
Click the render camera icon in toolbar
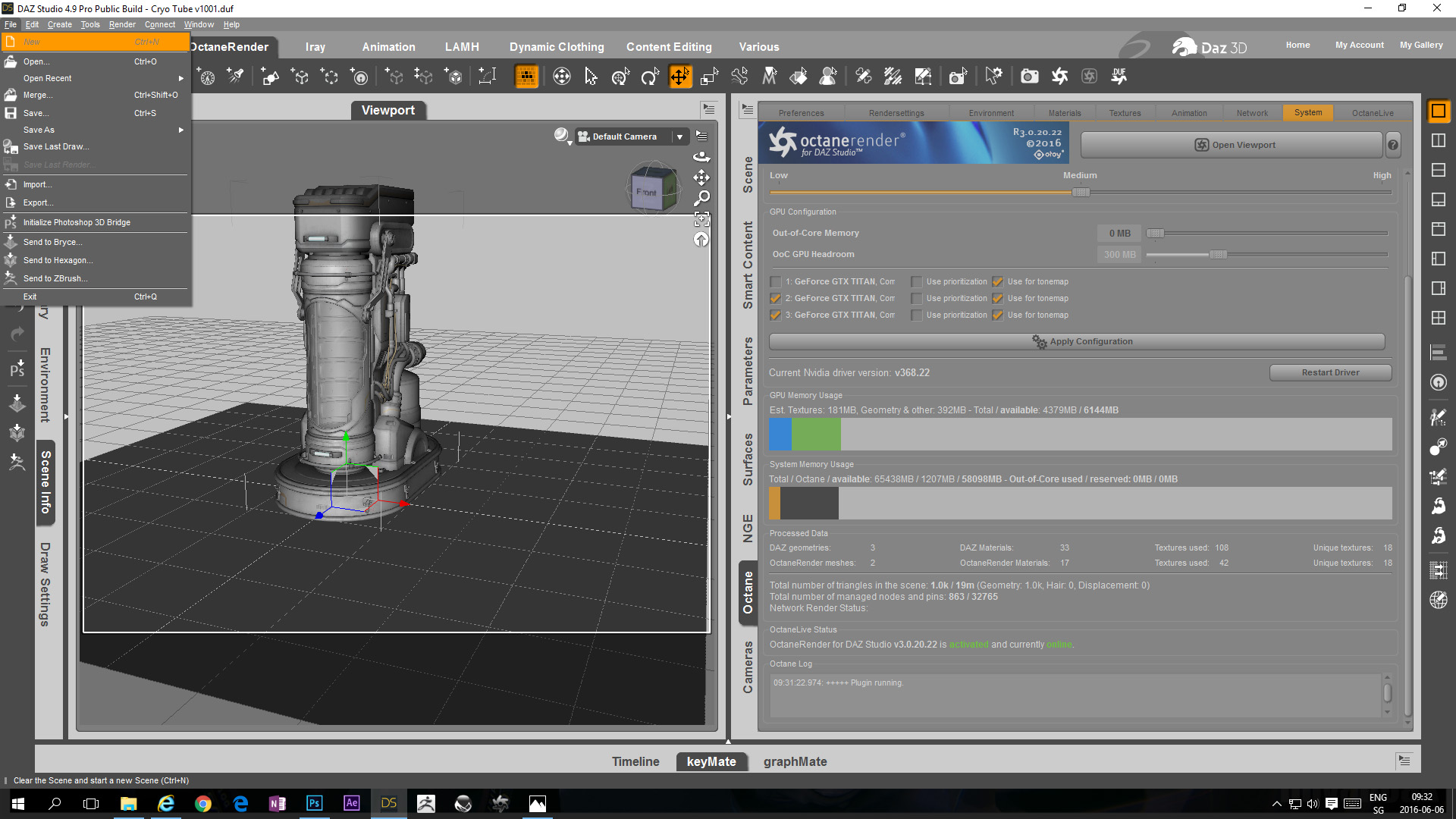(1029, 77)
